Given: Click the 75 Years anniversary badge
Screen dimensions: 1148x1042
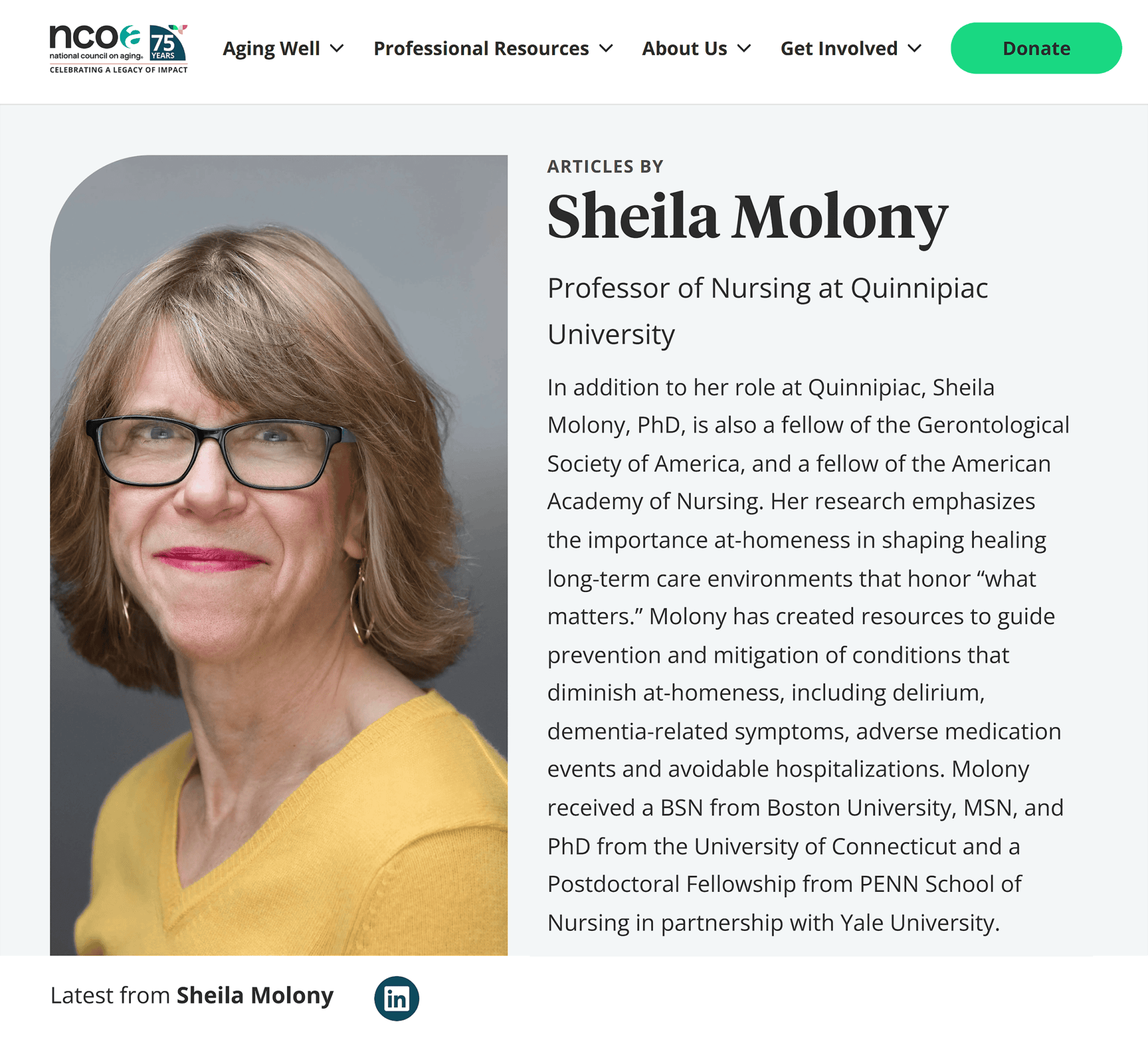Looking at the screenshot, I should point(167,43).
